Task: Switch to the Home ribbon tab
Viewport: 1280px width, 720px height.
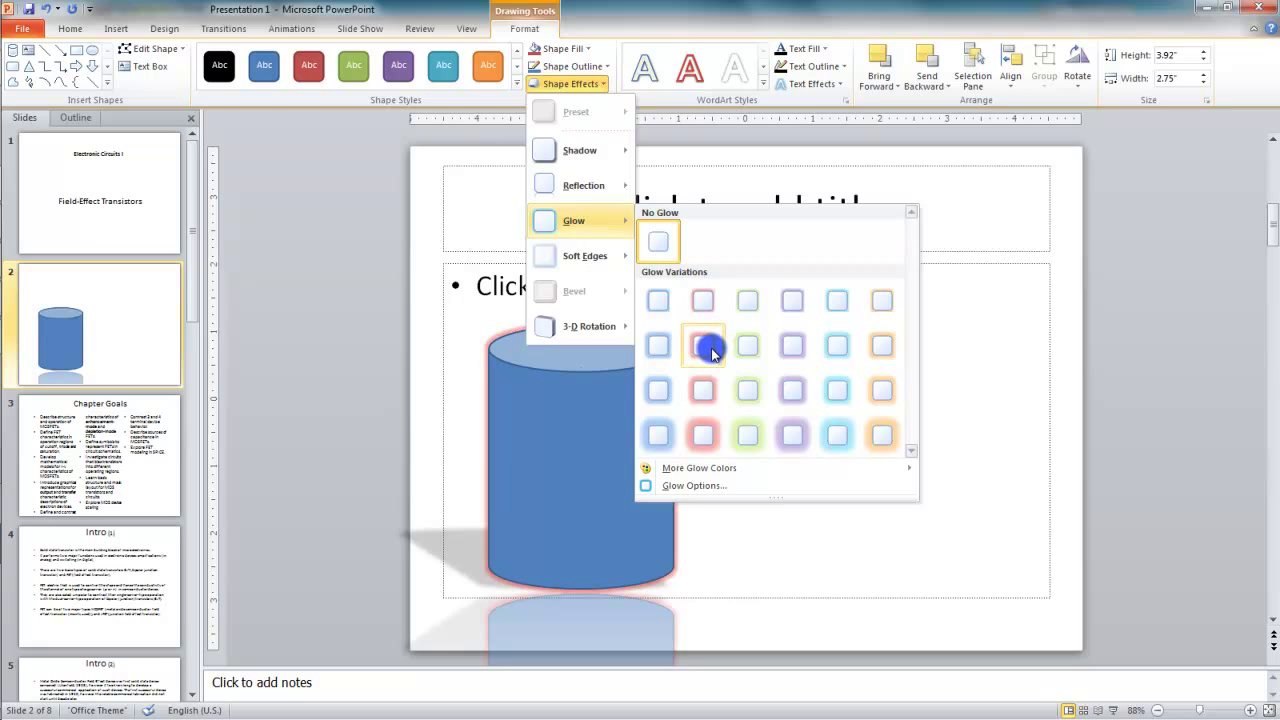Action: (70, 29)
